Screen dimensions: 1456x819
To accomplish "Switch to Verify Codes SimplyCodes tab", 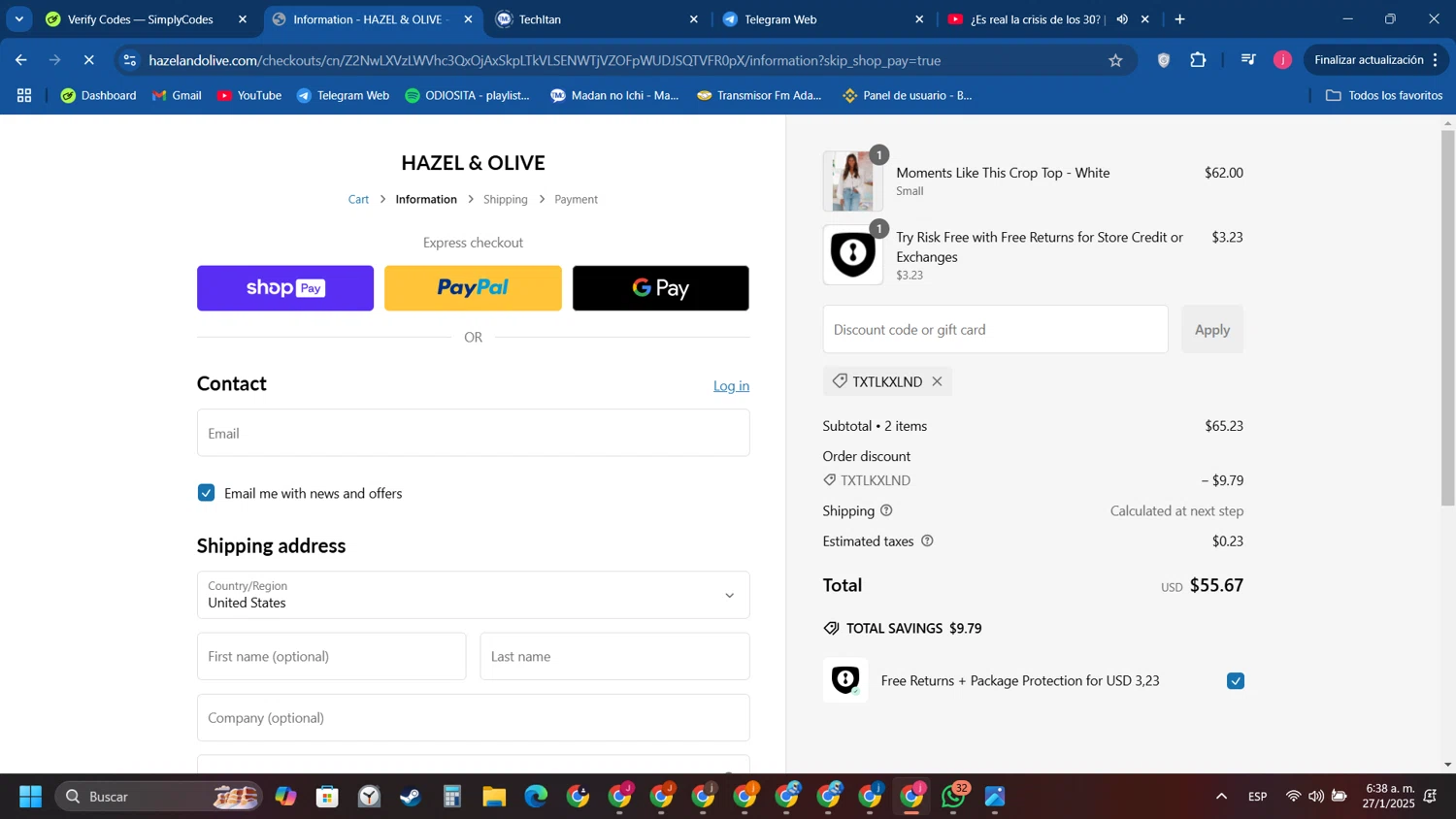I will point(141,19).
